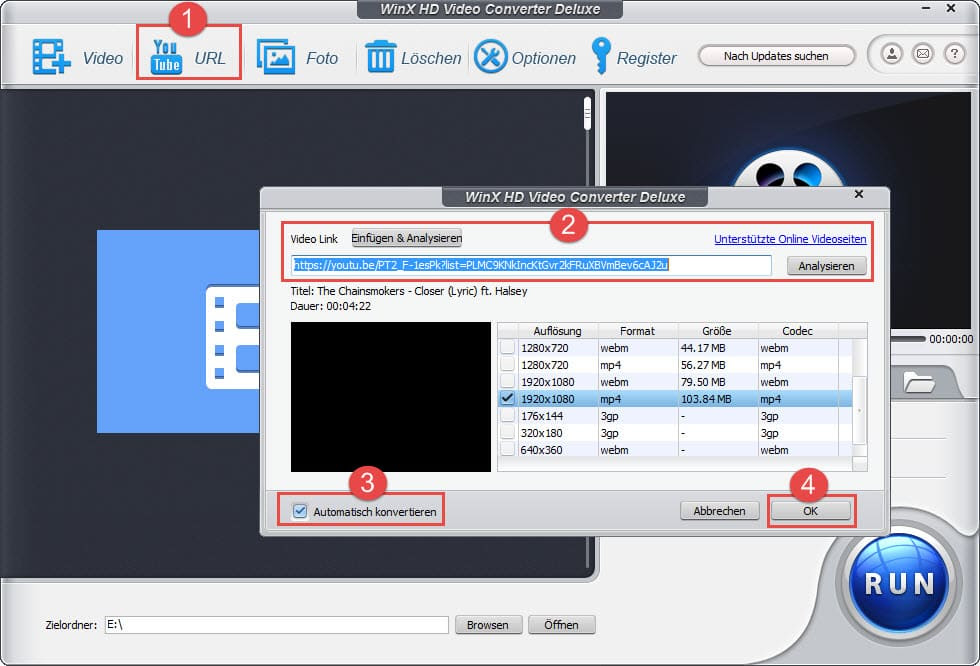Click the Codec column header

[798, 331]
